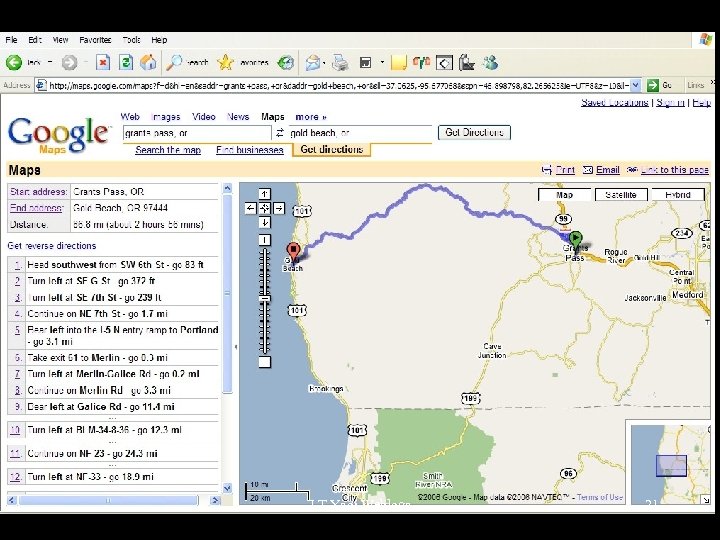Click the red Gold Beach destination marker
The width and height of the screenshot is (720, 540).
(293, 253)
